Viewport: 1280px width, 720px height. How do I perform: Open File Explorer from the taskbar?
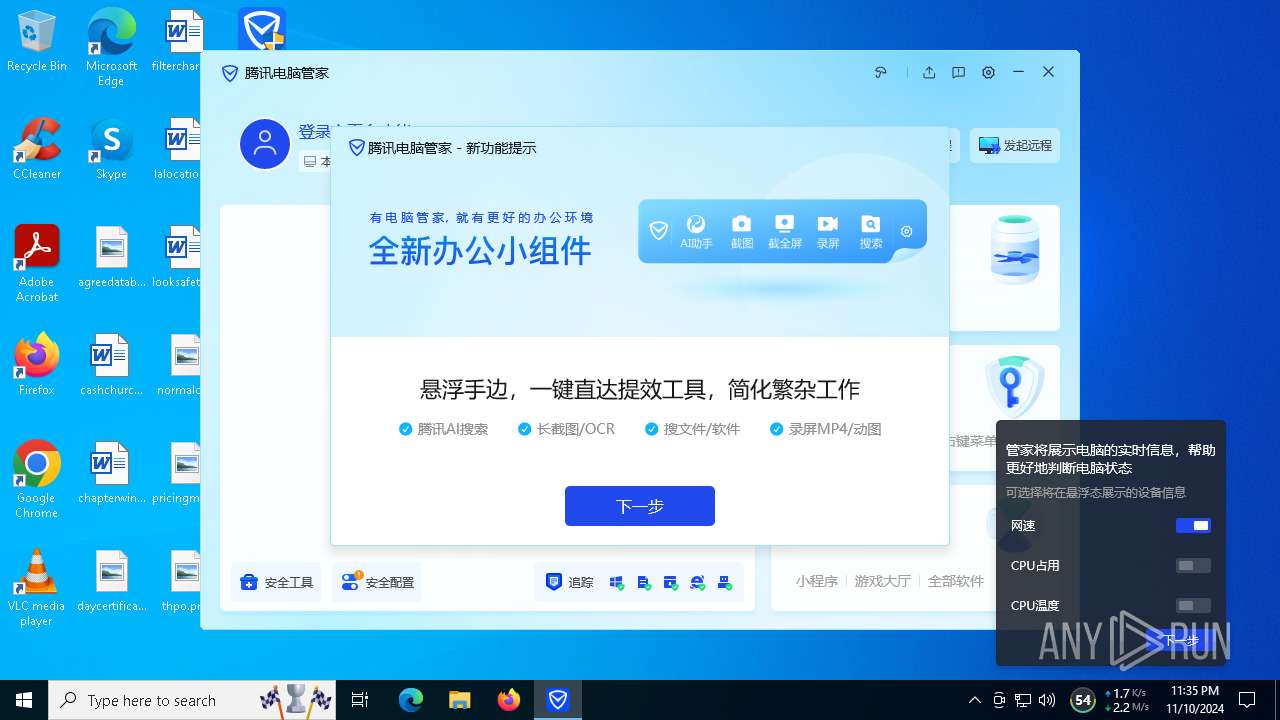[x=460, y=700]
